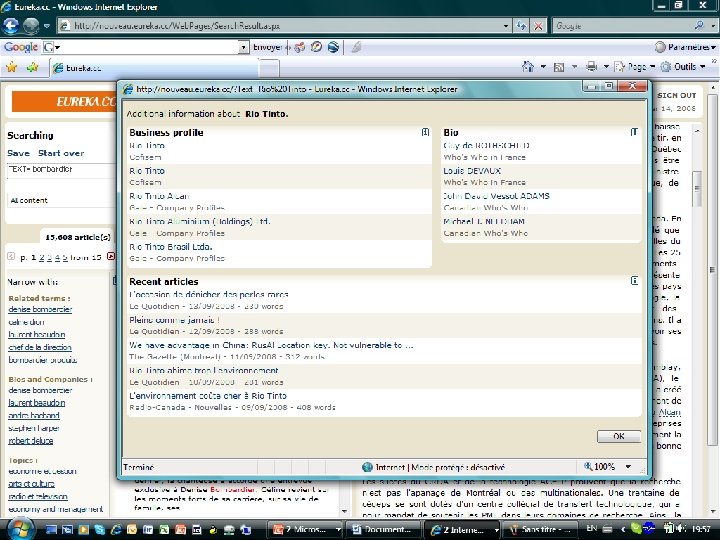Open Rio Tinto Aluminium (Holdings) Ltd. profile

200,221
